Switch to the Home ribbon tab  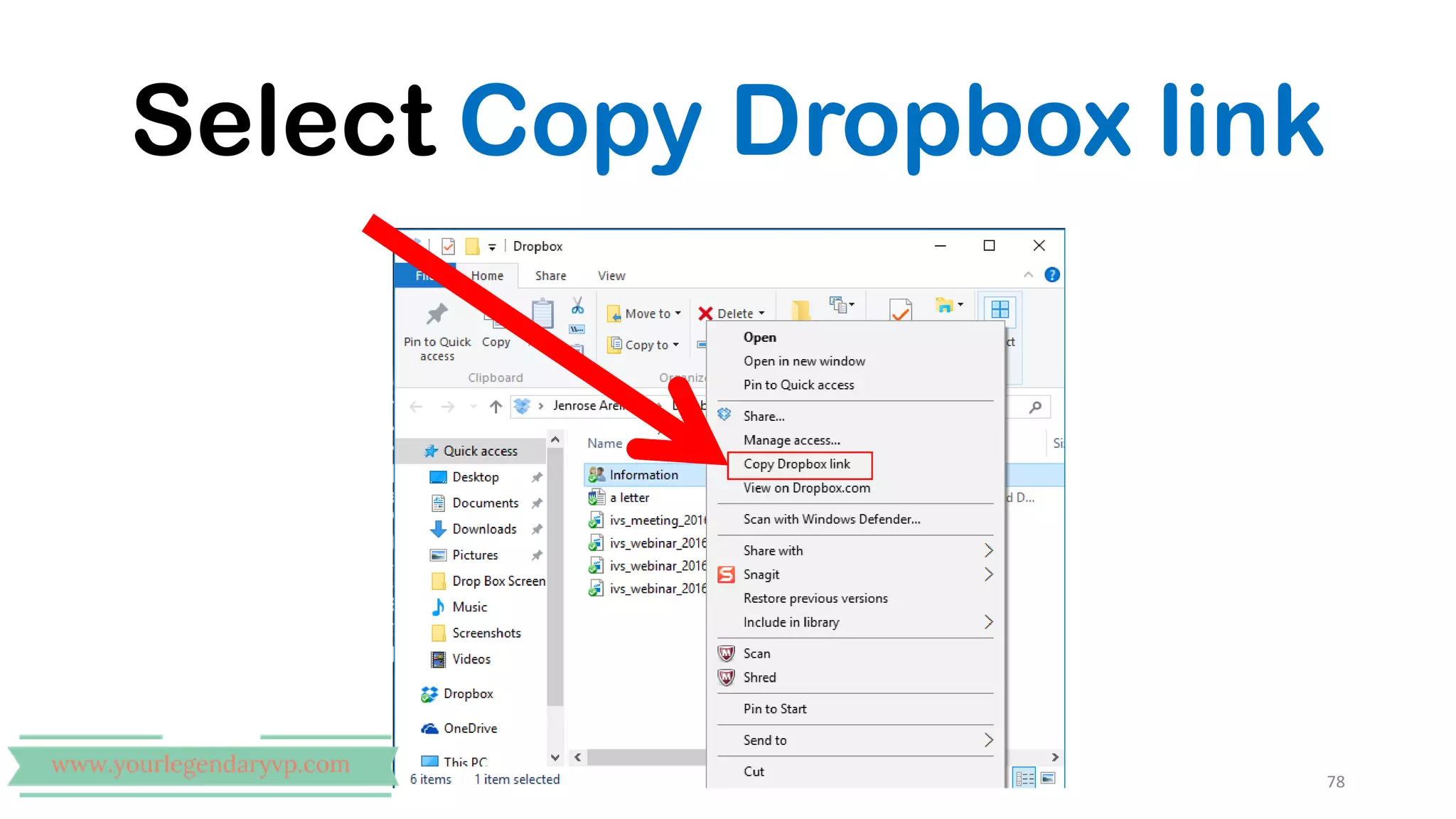(x=487, y=276)
